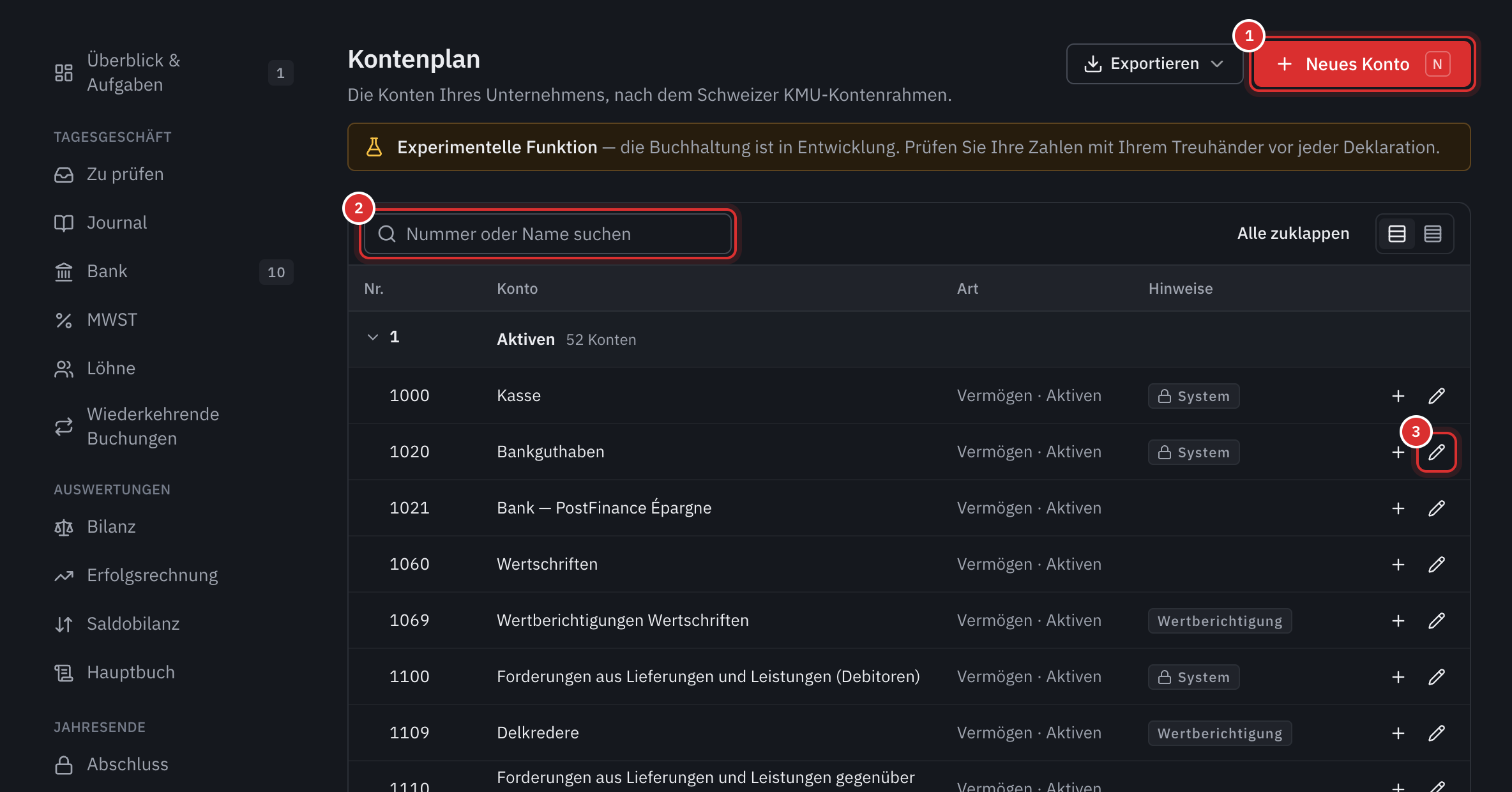Open the Saldobilanz report

(x=174, y=624)
